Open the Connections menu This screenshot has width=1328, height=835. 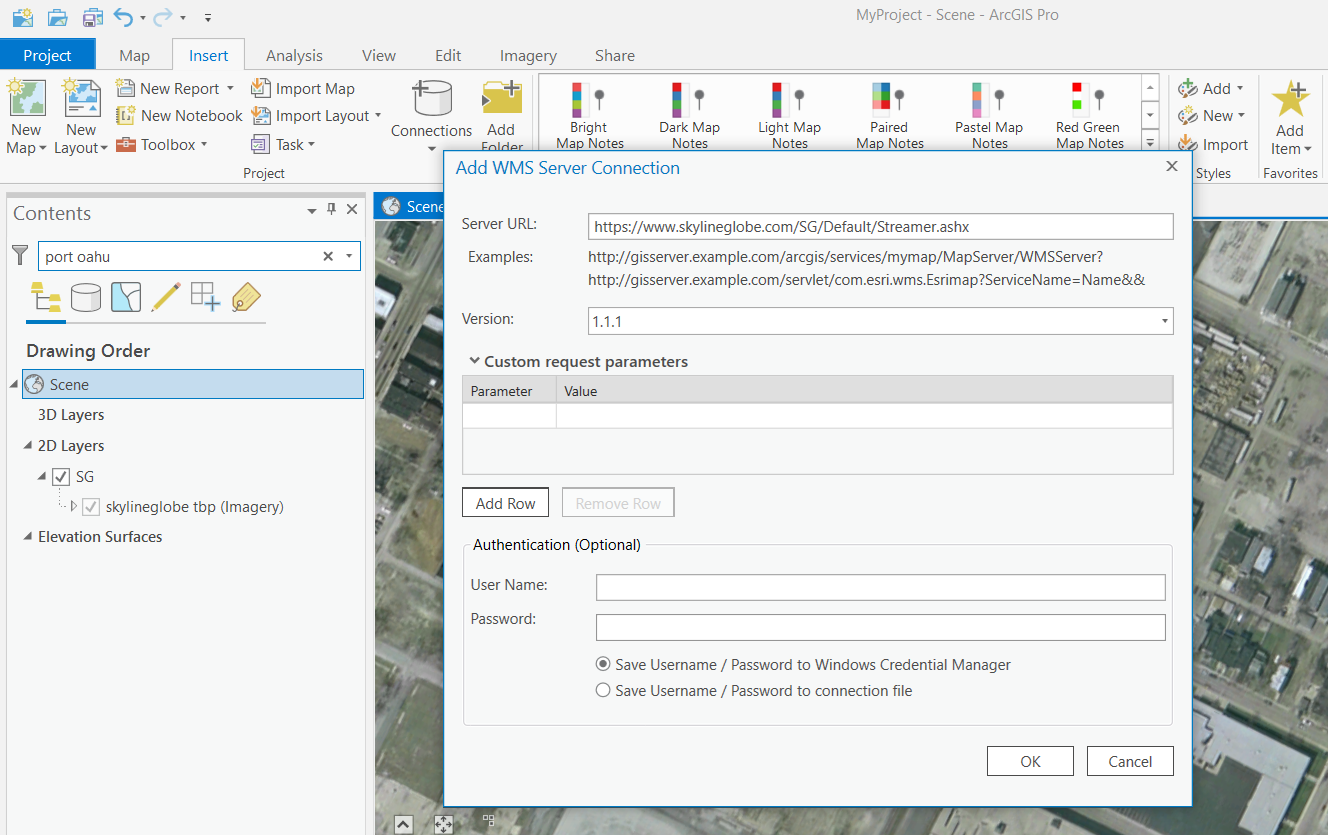431,115
